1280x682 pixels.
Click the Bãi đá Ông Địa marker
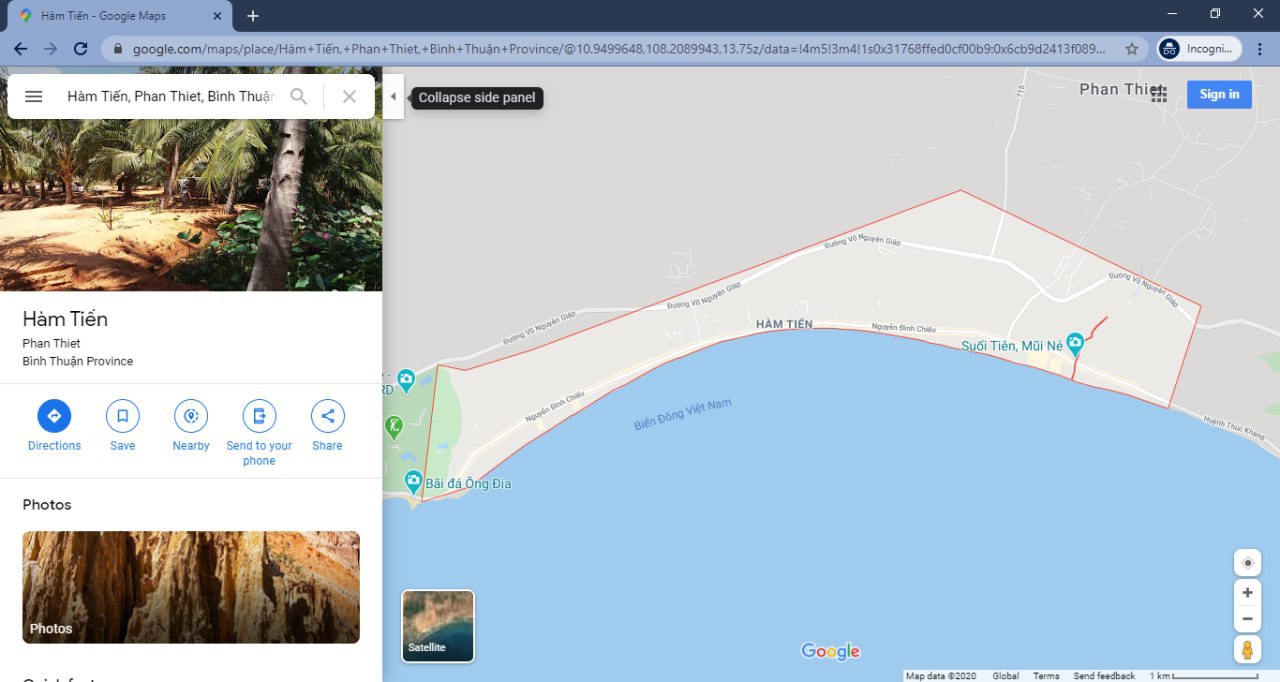click(413, 482)
